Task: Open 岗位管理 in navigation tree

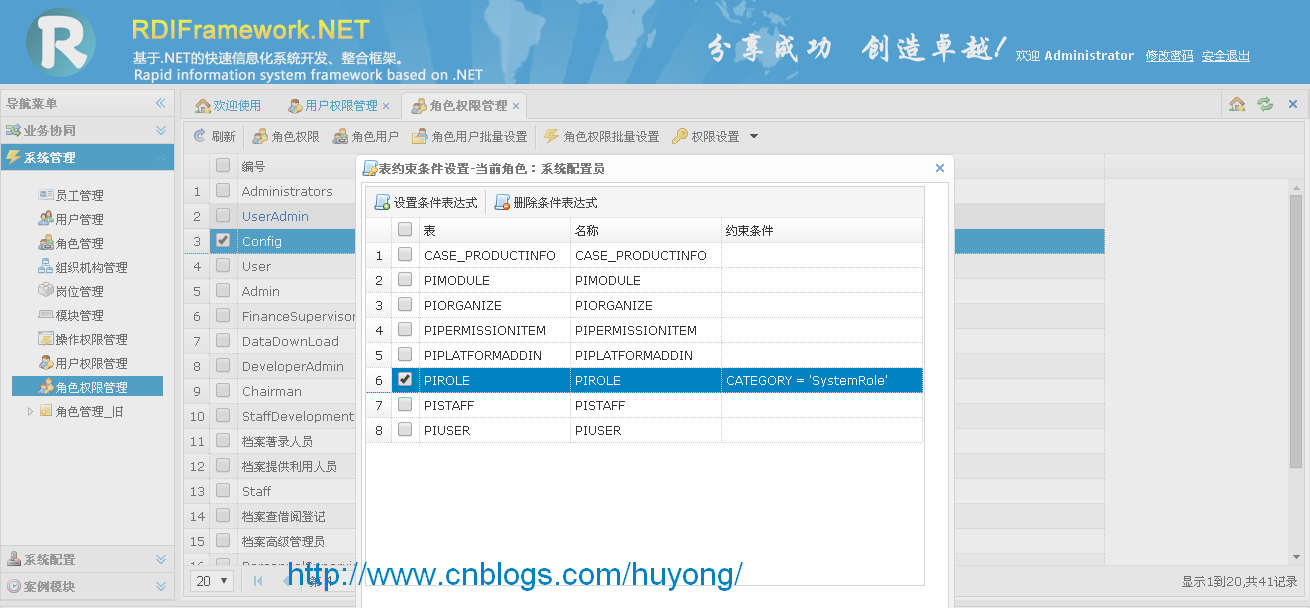Action: [x=71, y=291]
